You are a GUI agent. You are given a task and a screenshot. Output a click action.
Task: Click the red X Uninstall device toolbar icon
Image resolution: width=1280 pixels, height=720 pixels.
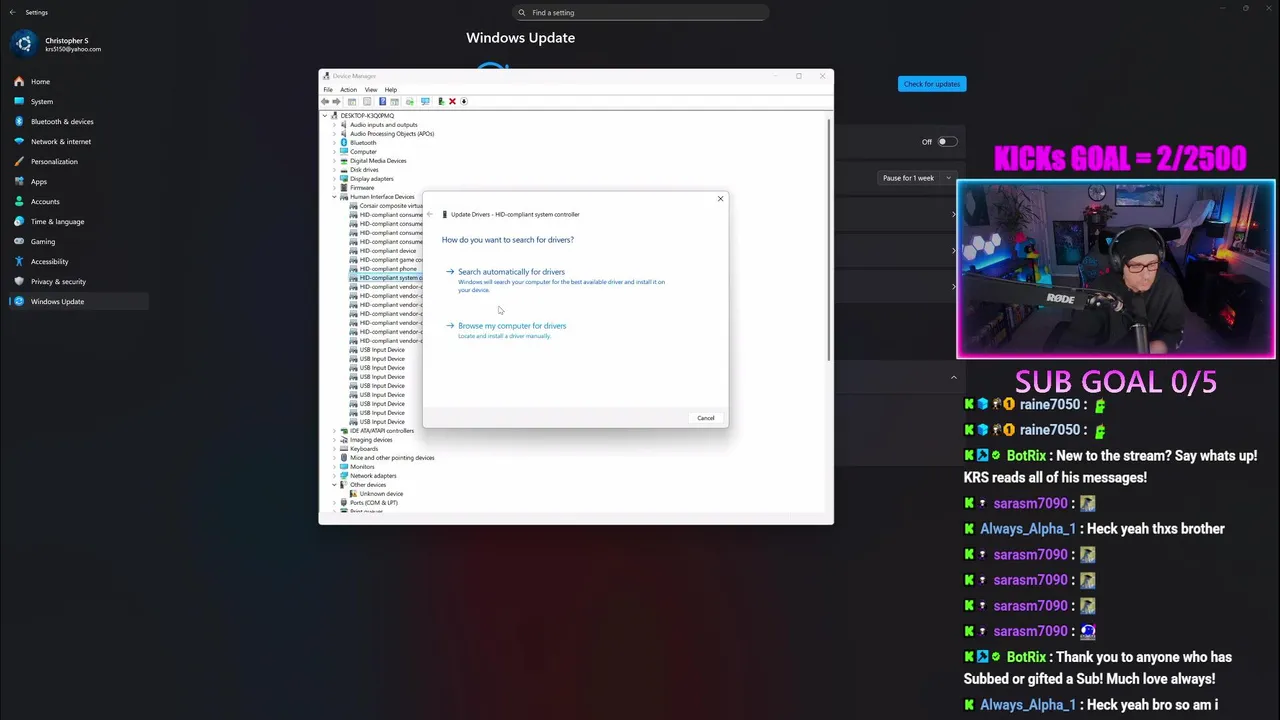click(x=452, y=101)
